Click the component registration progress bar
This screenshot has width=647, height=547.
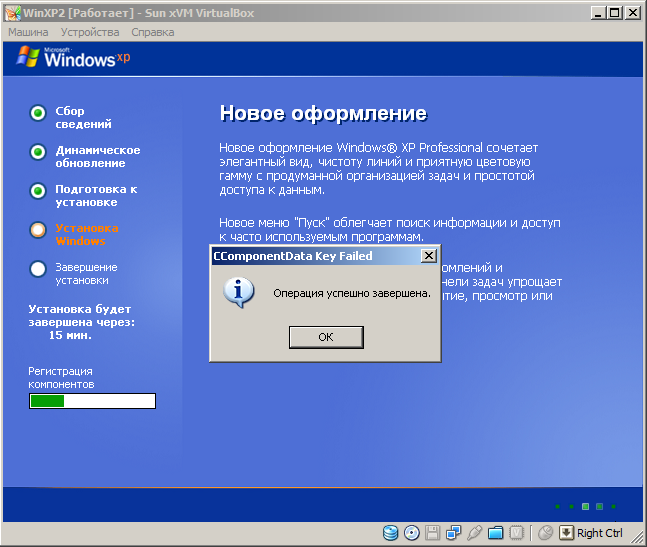92,401
